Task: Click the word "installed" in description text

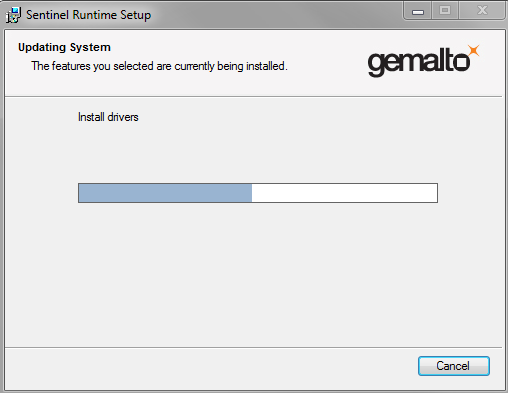Action: (x=266, y=66)
